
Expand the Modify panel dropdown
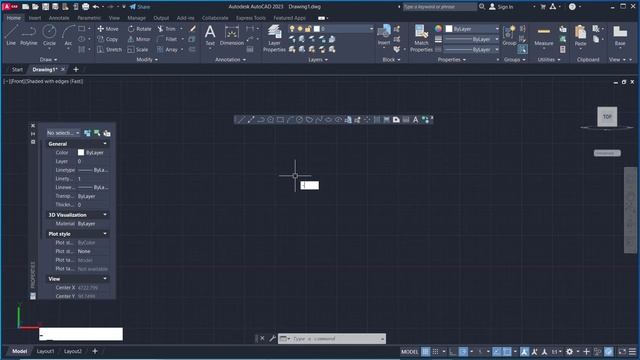147,60
